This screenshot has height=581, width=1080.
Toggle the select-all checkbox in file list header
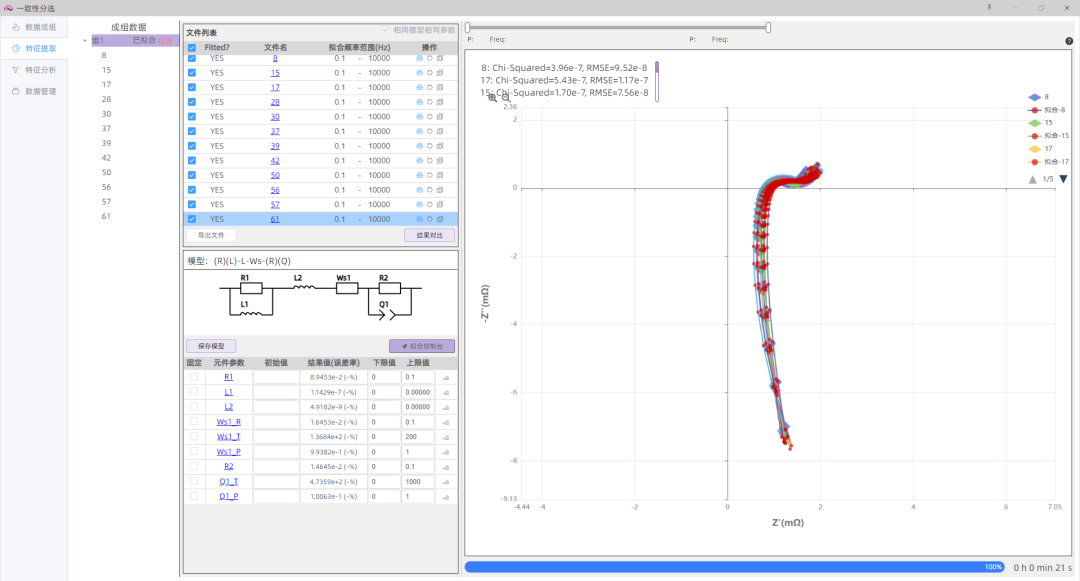tap(192, 47)
